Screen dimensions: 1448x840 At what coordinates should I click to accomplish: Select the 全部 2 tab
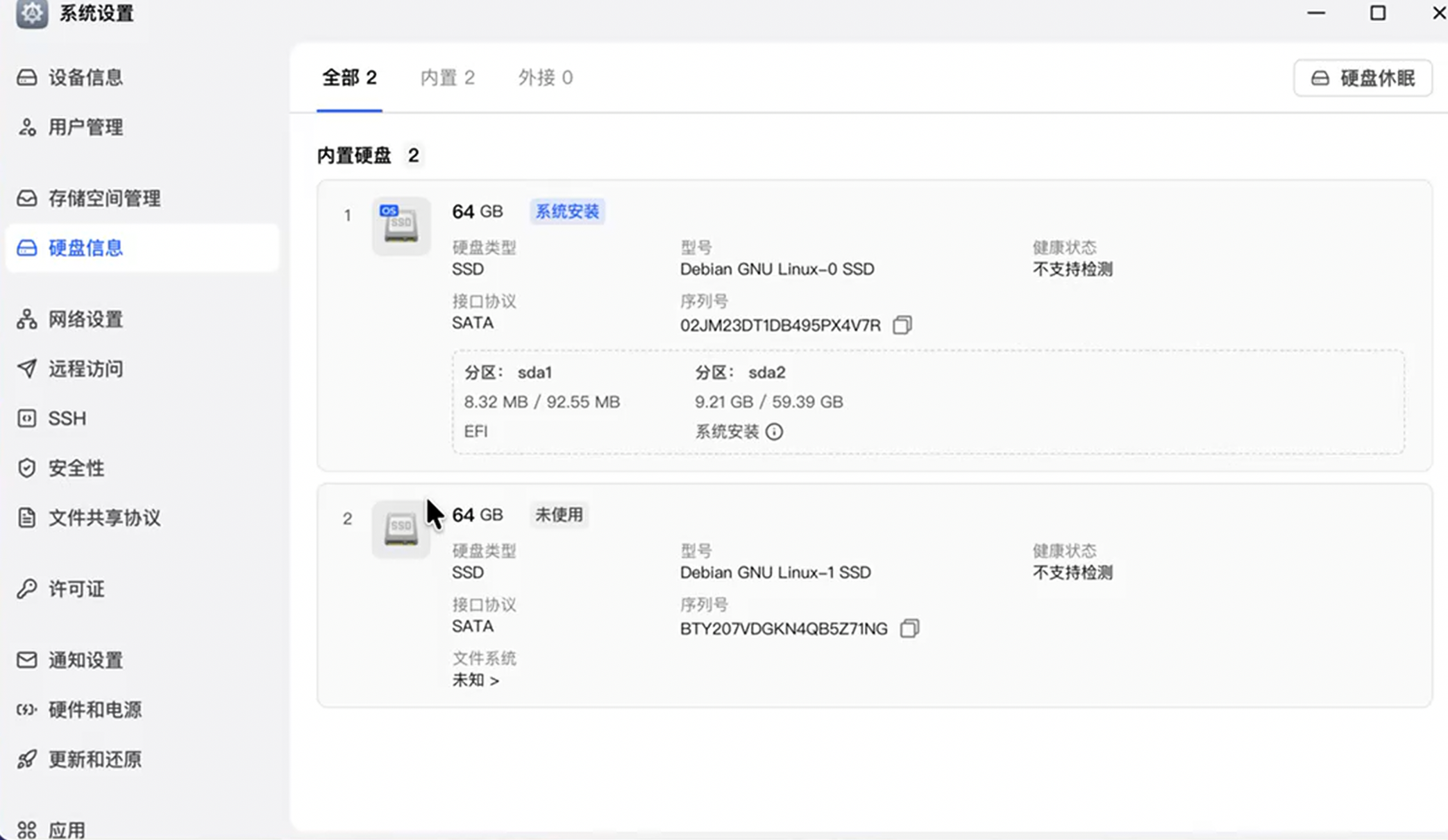(349, 78)
